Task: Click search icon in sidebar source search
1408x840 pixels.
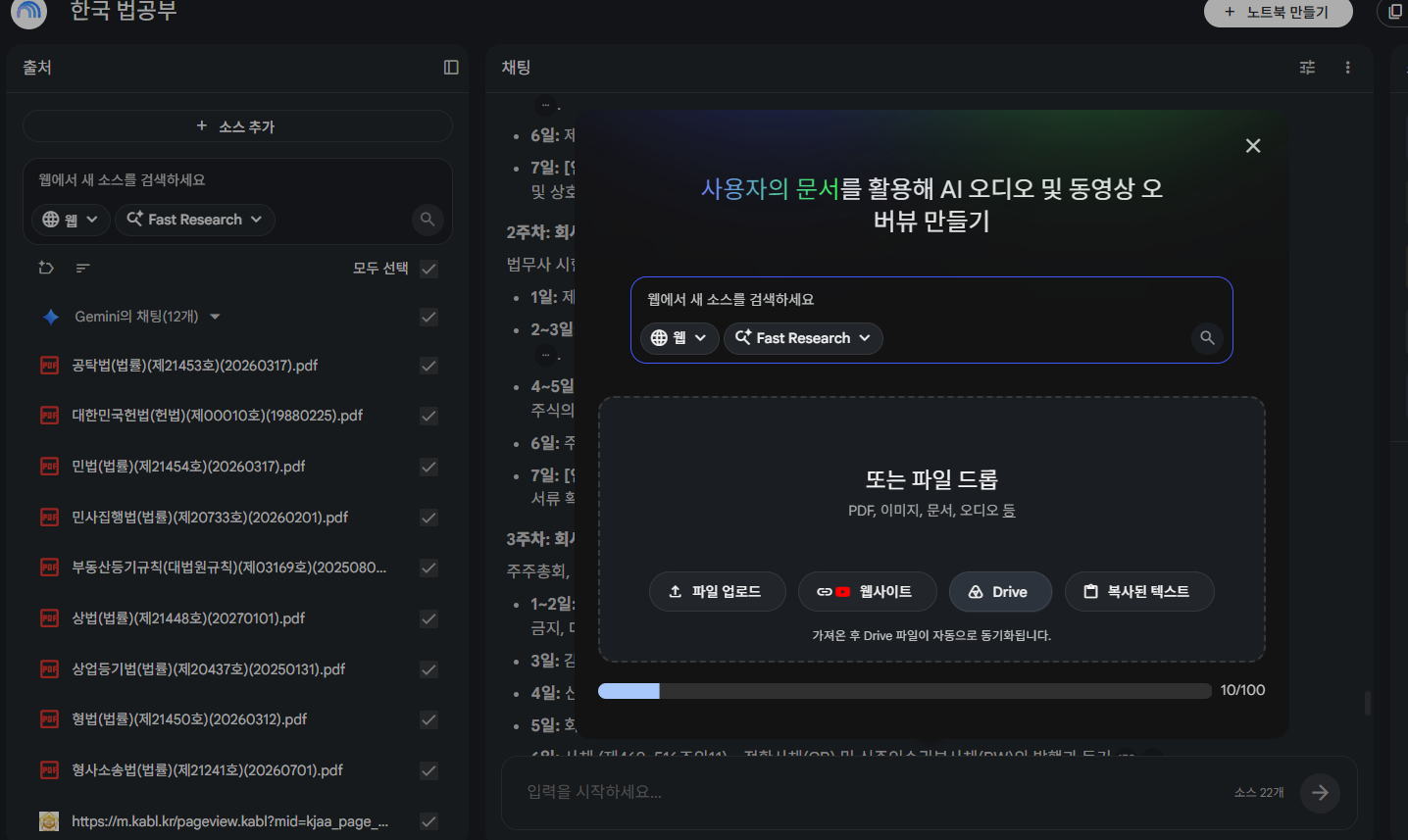Action: 427,220
